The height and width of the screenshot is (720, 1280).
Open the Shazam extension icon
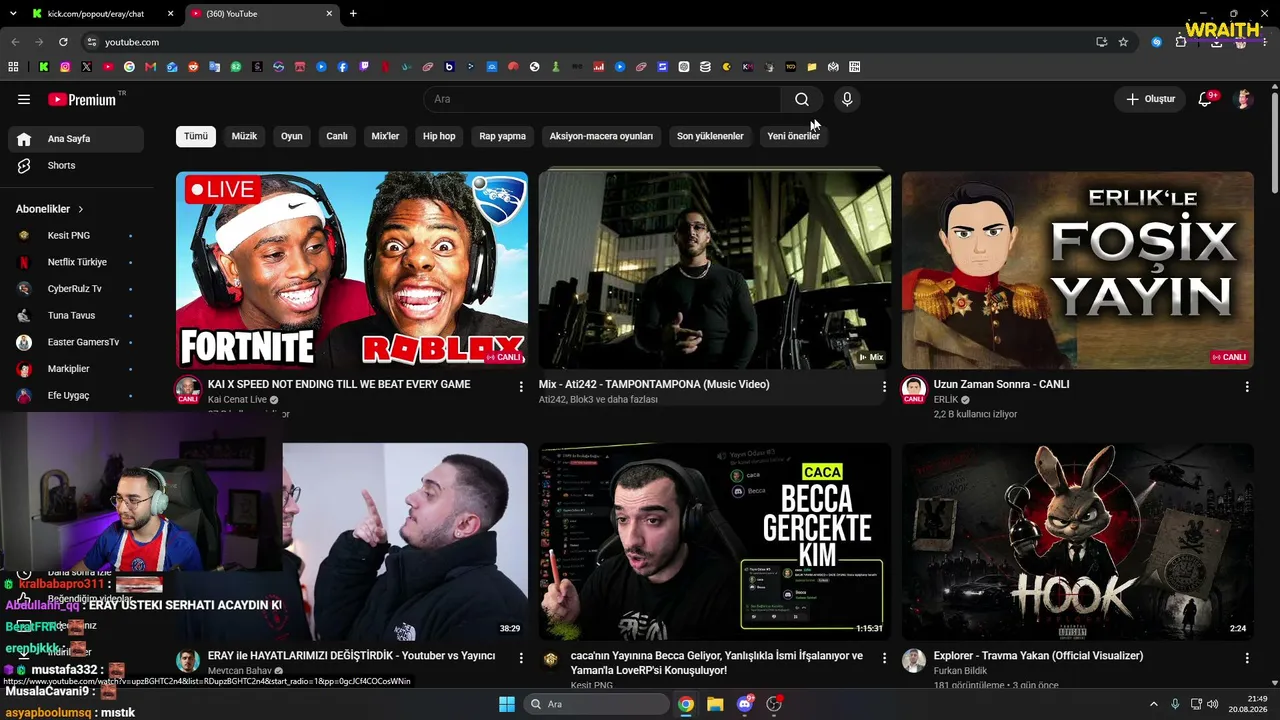(1157, 42)
